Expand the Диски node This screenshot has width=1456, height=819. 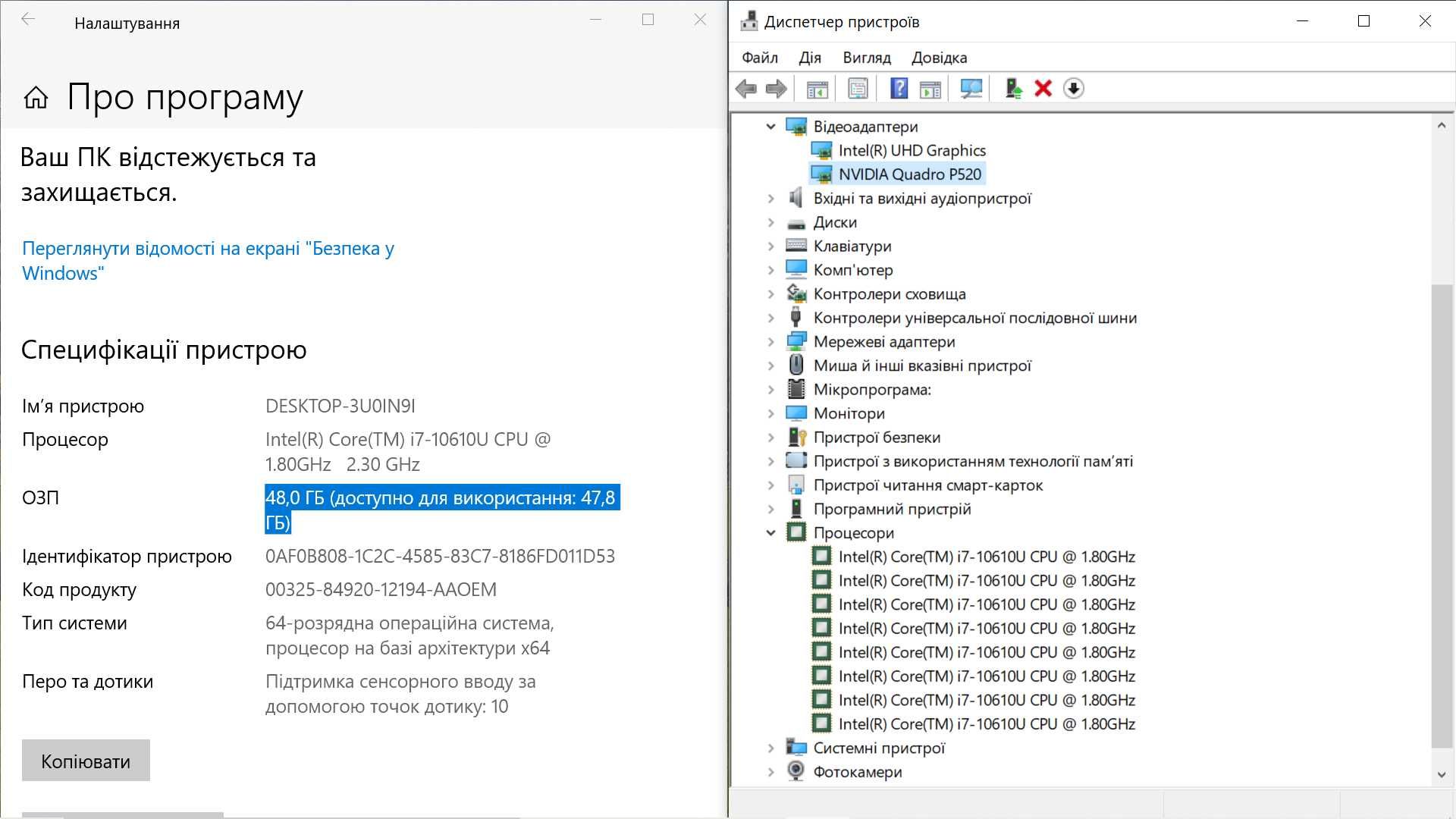[x=770, y=222]
